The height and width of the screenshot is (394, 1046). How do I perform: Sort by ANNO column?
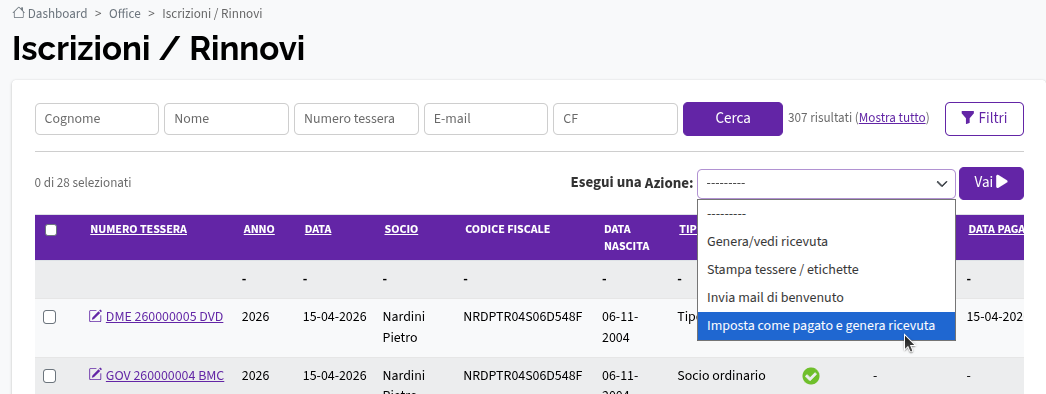259,229
